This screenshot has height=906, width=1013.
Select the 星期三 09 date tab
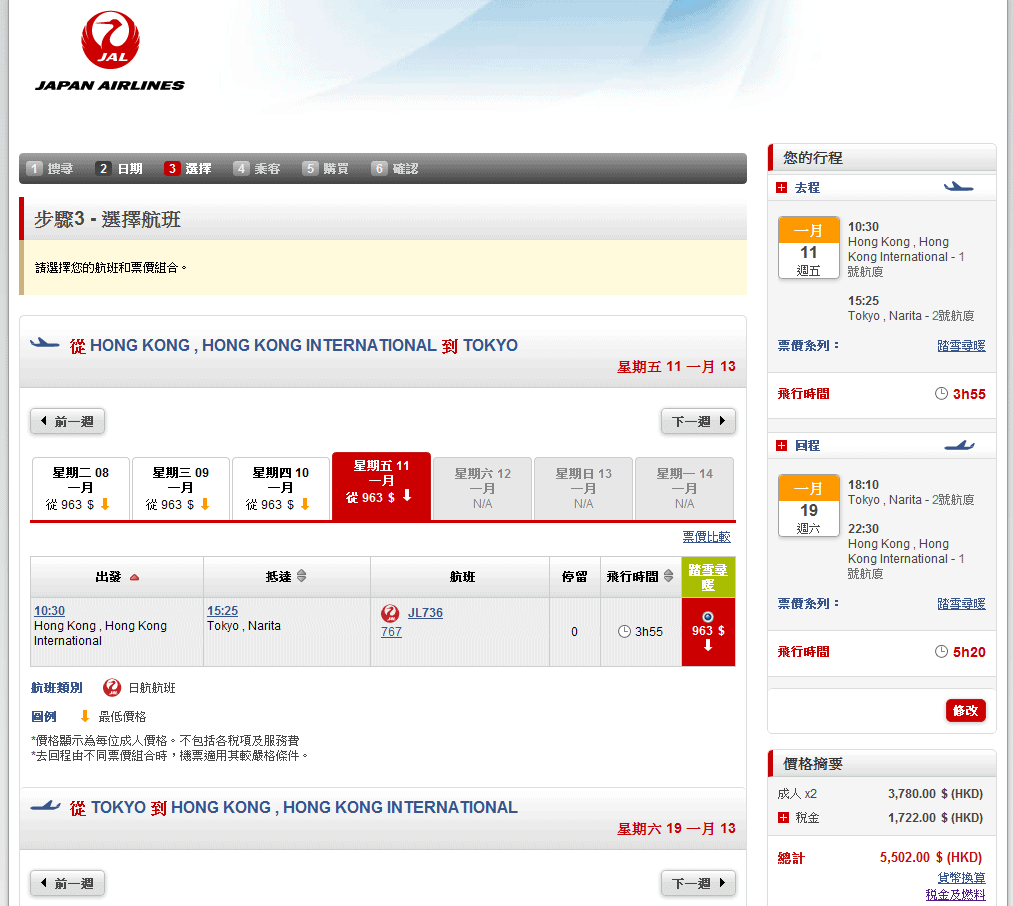(x=181, y=489)
